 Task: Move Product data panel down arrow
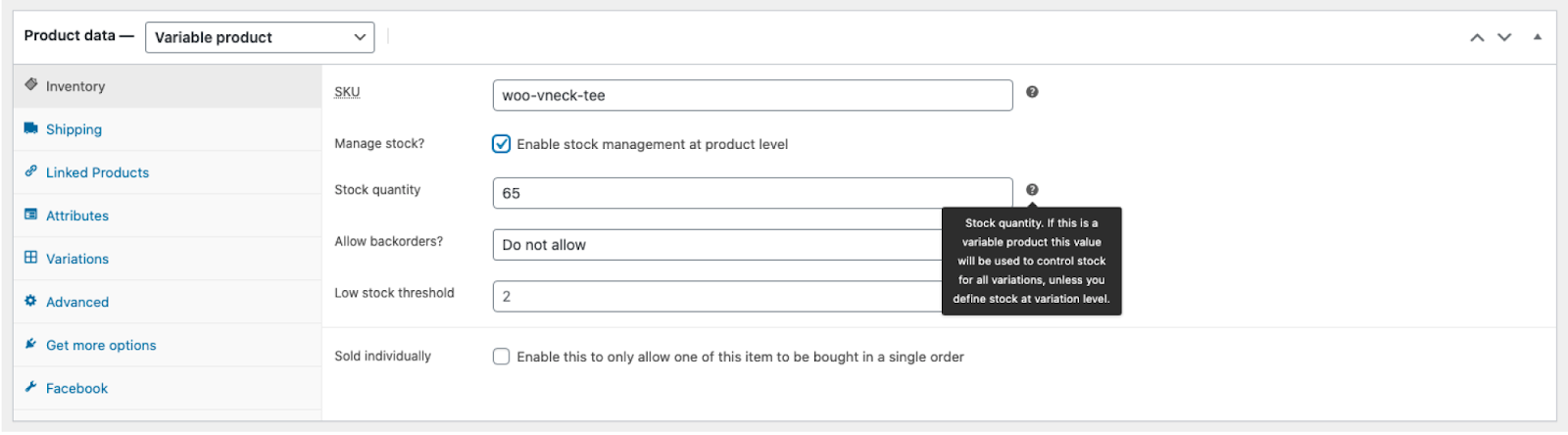1504,37
